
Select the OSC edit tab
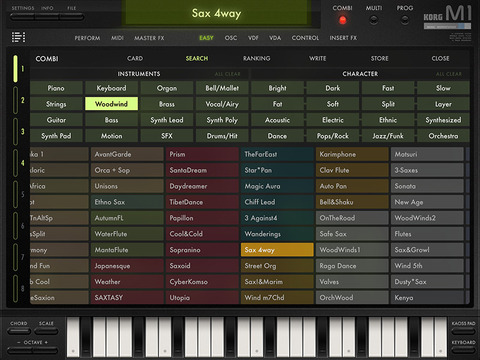coord(231,38)
